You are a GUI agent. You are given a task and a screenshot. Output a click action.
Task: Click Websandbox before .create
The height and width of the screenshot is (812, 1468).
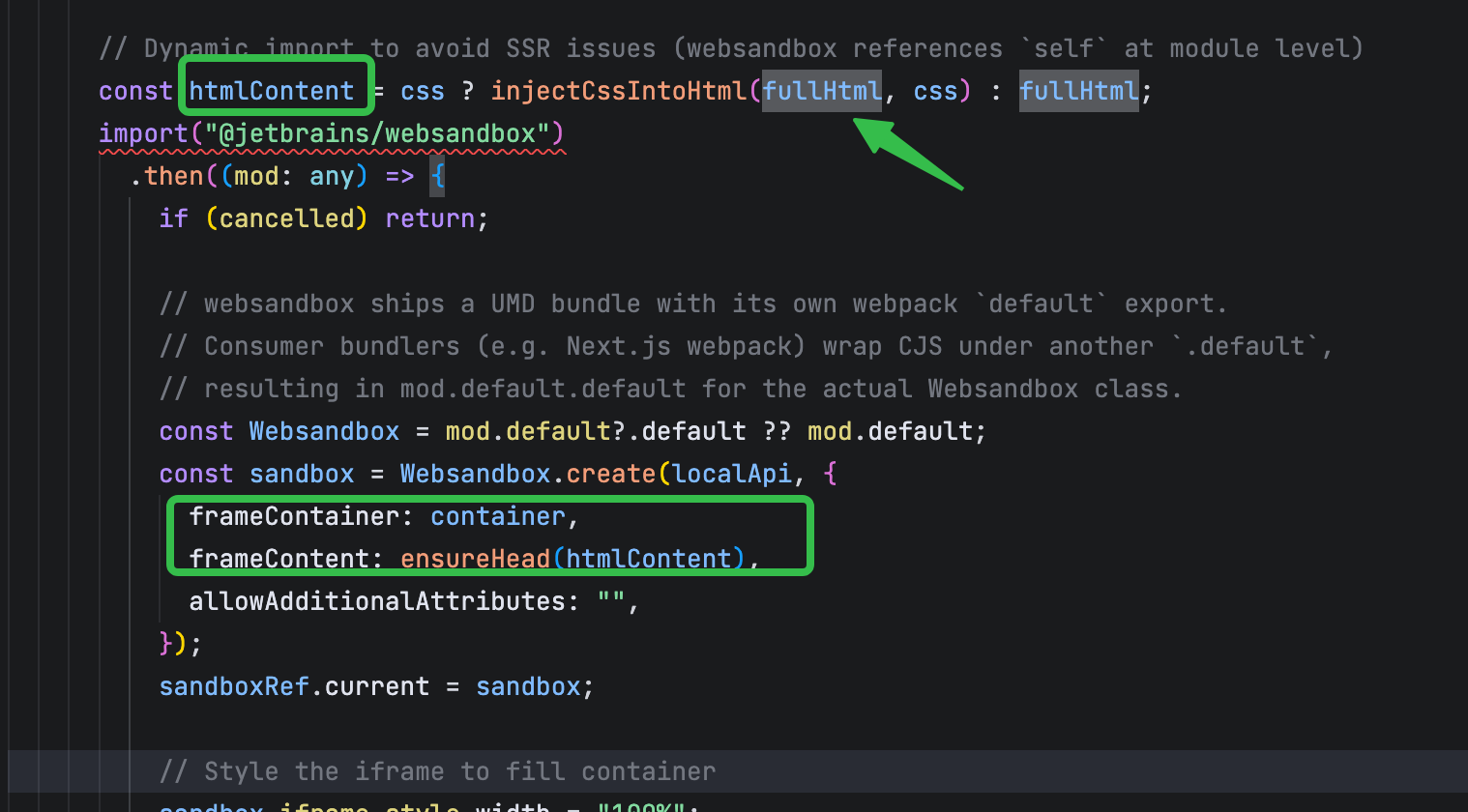click(475, 474)
